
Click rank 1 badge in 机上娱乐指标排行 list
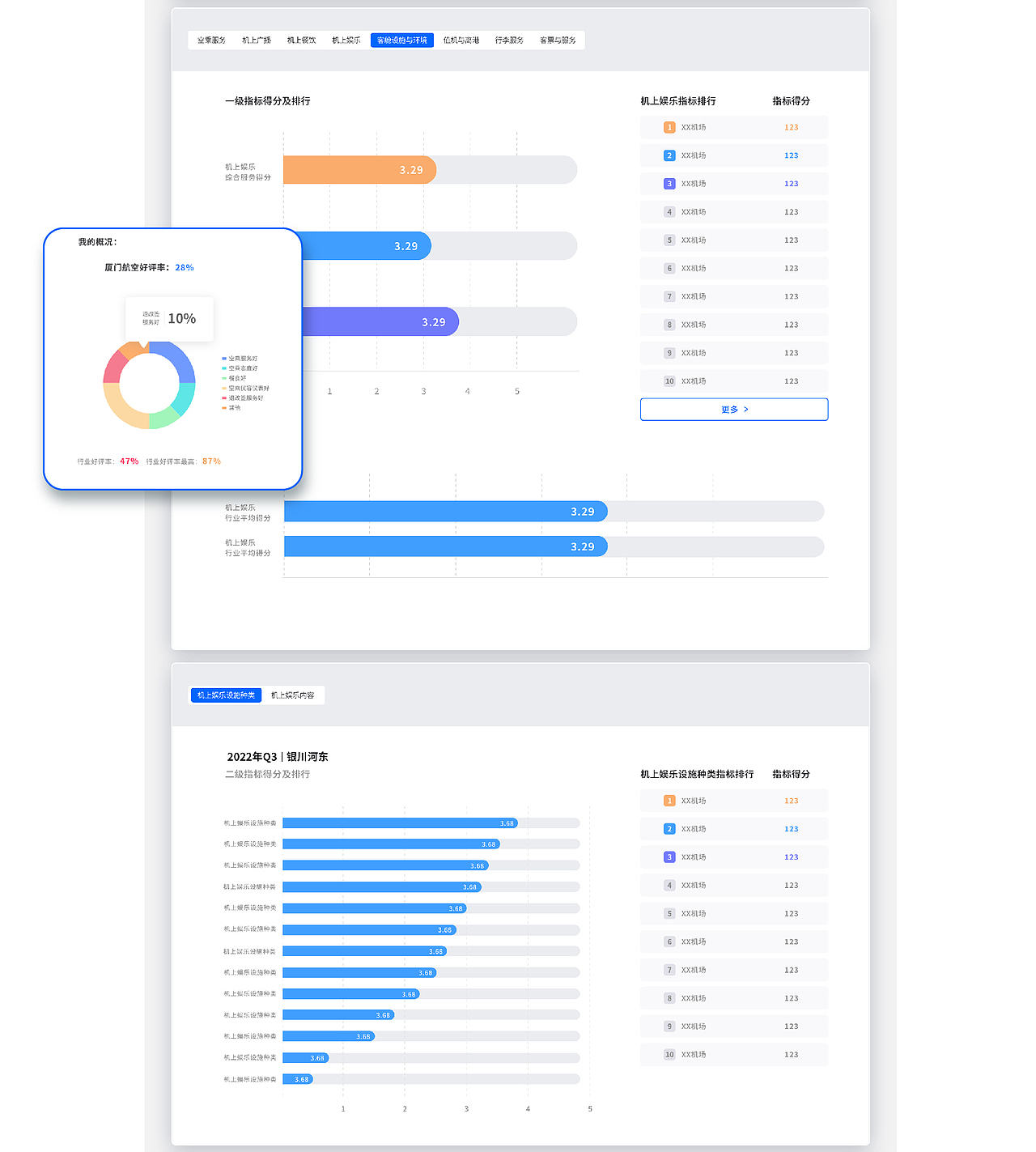669,127
